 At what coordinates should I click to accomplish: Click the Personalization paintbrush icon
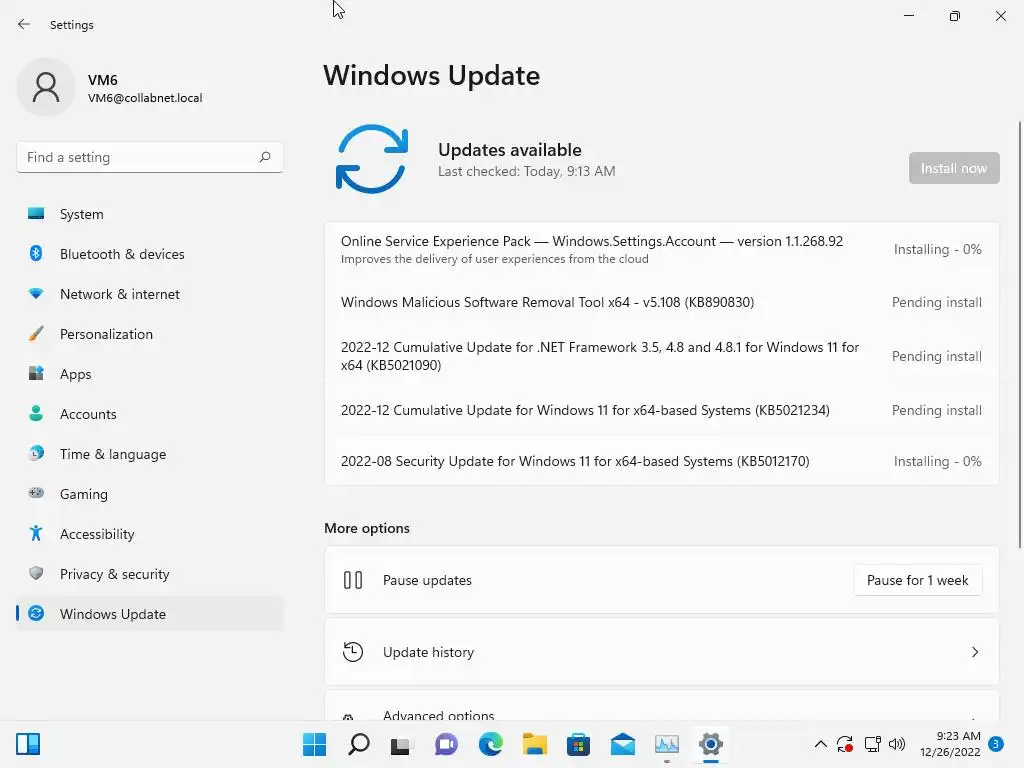36,334
